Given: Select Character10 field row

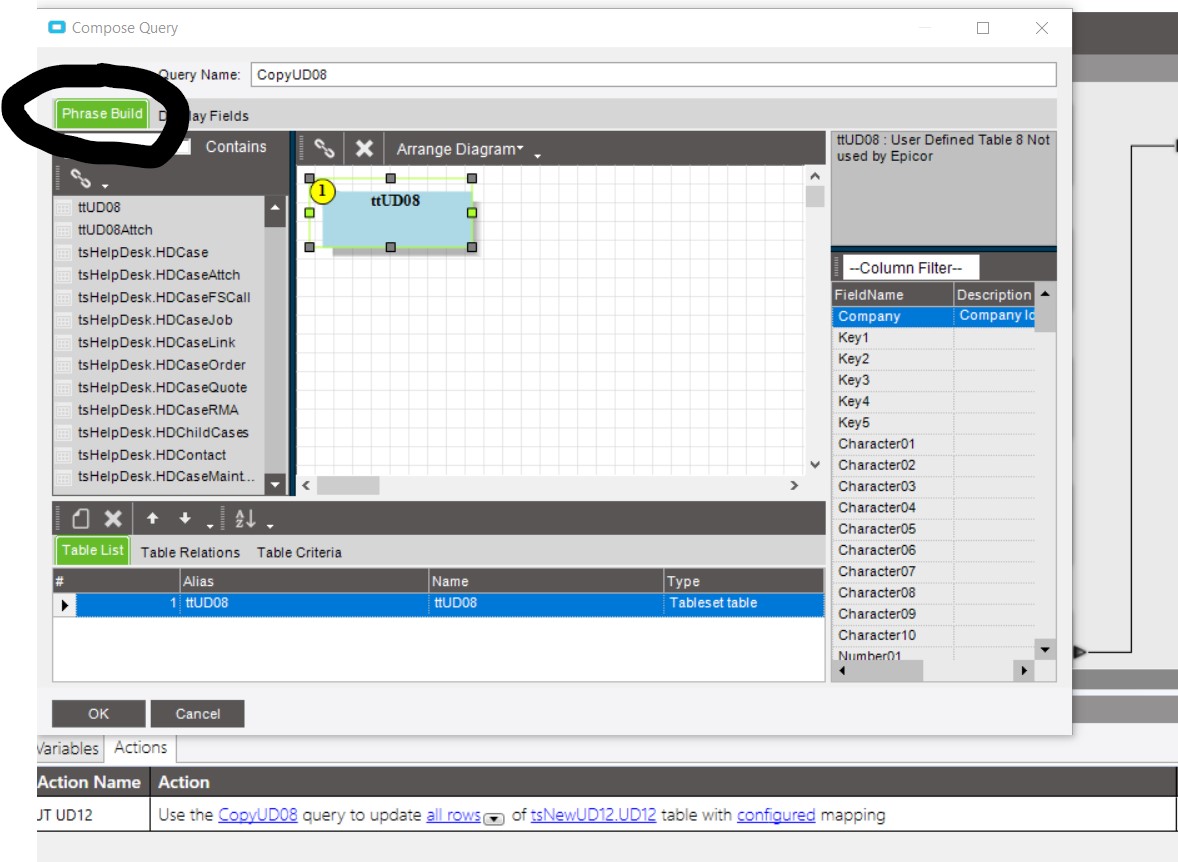Looking at the screenshot, I should click(933, 636).
